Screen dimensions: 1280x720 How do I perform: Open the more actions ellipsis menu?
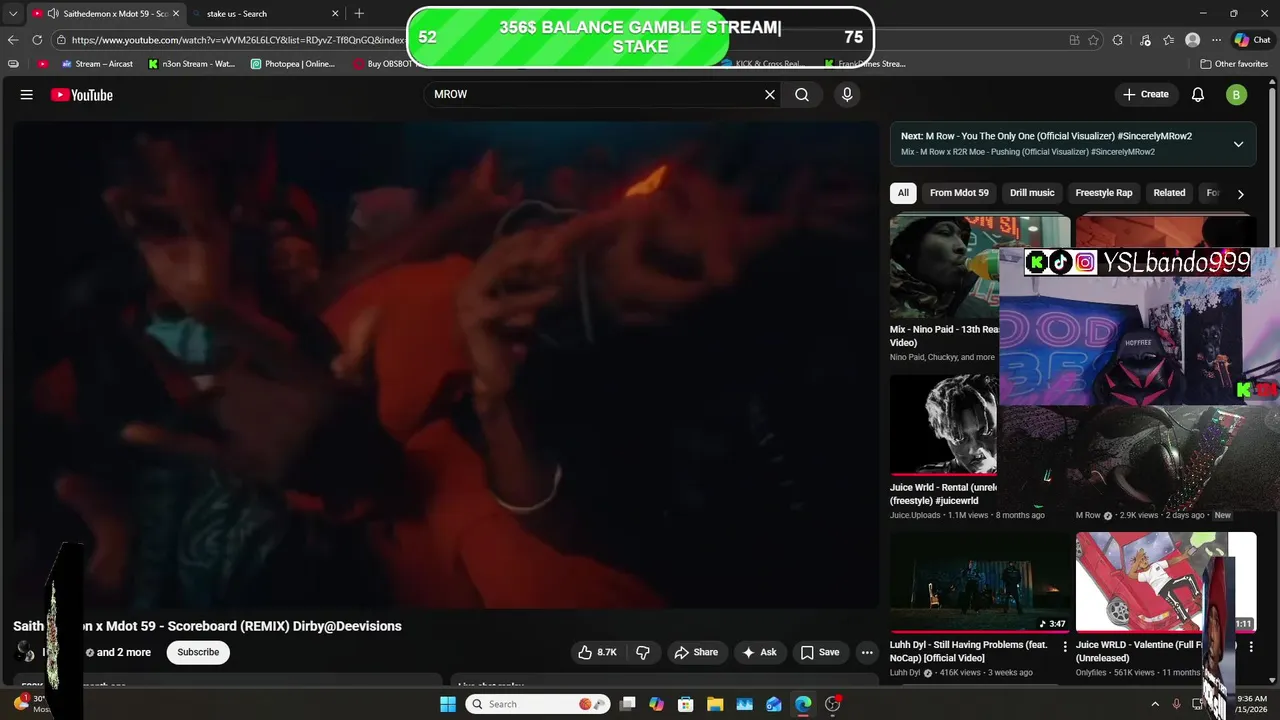867,652
